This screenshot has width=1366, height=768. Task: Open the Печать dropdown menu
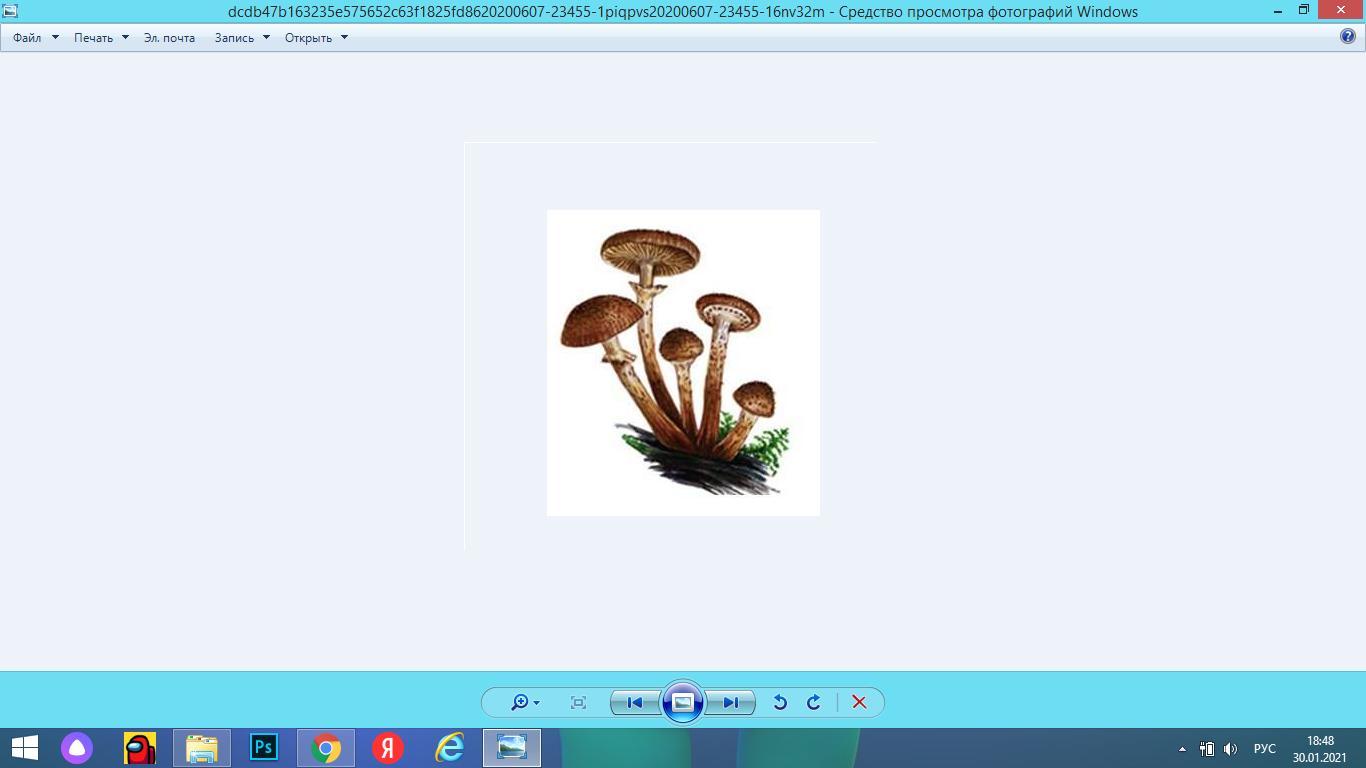(101, 38)
